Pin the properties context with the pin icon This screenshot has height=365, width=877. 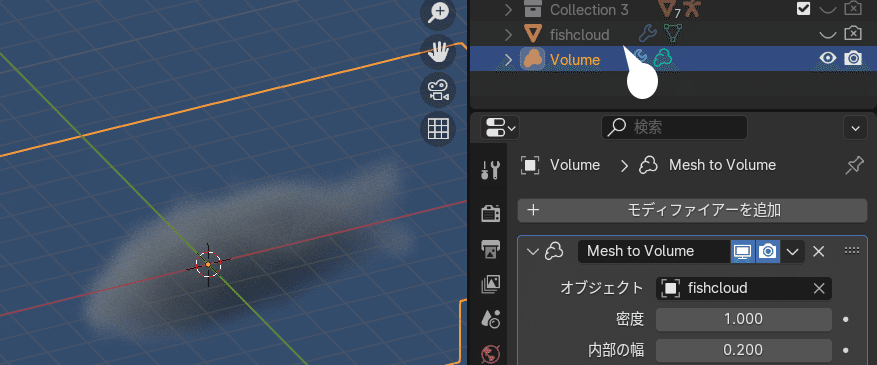(854, 165)
